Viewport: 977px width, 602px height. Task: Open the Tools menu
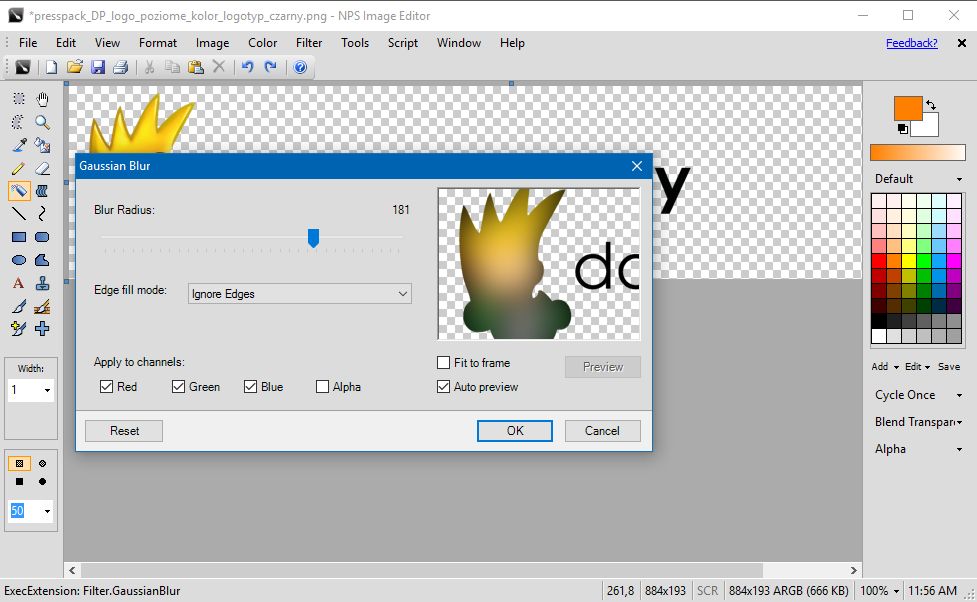(x=355, y=42)
